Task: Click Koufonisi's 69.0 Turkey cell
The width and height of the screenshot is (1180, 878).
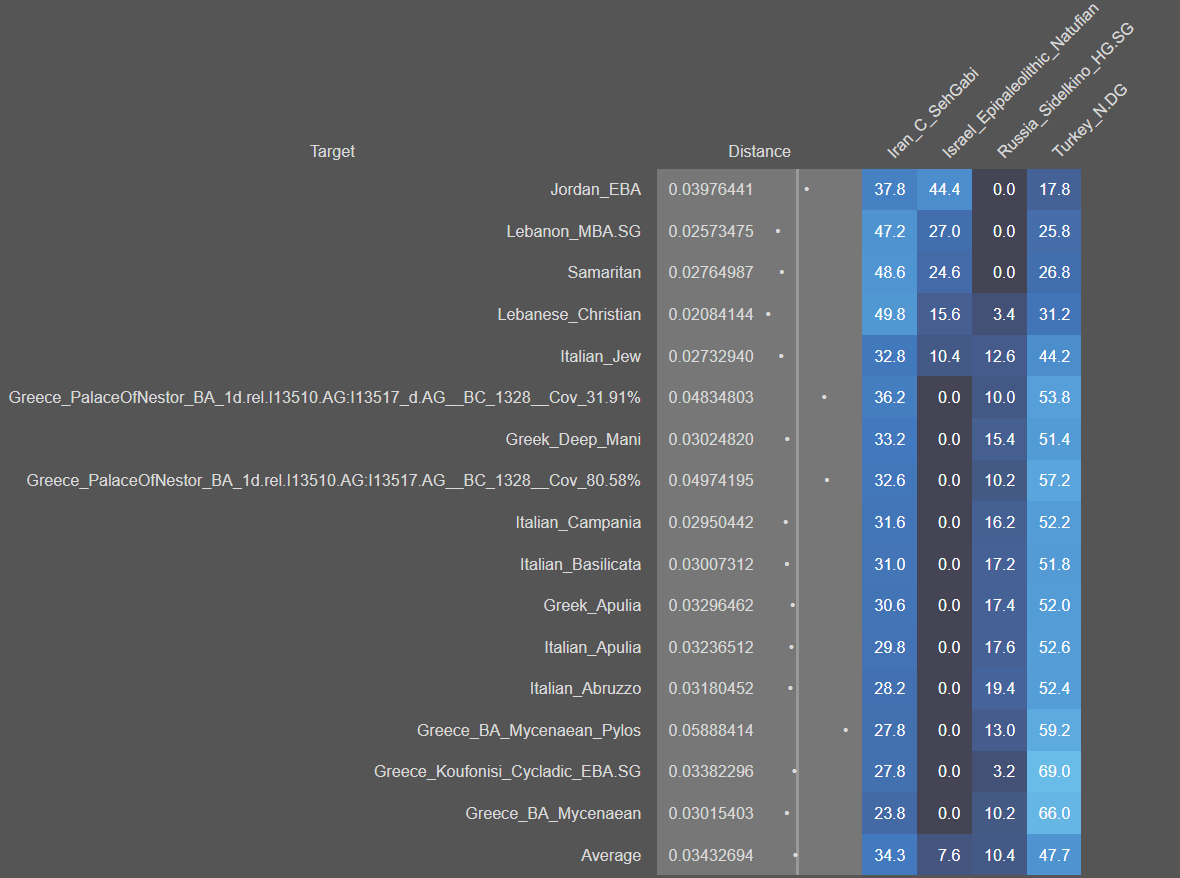Action: pos(1054,772)
